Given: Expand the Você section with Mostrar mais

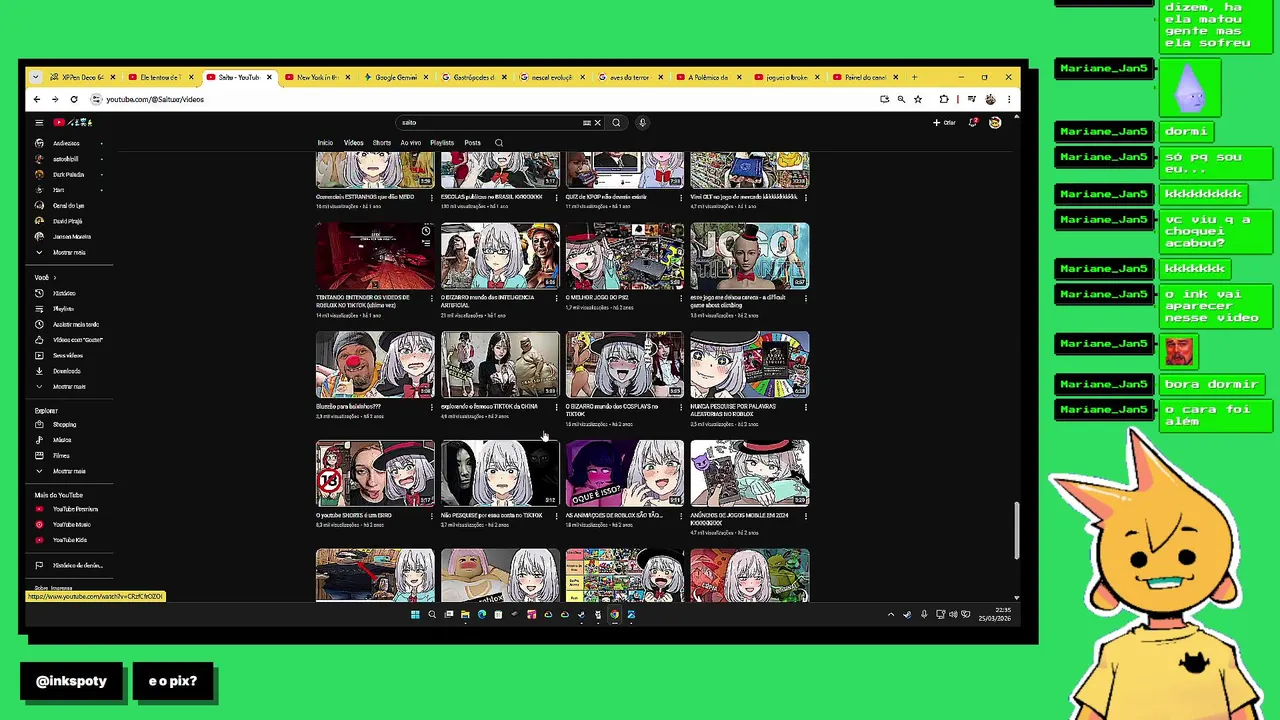Looking at the screenshot, I should (69, 387).
